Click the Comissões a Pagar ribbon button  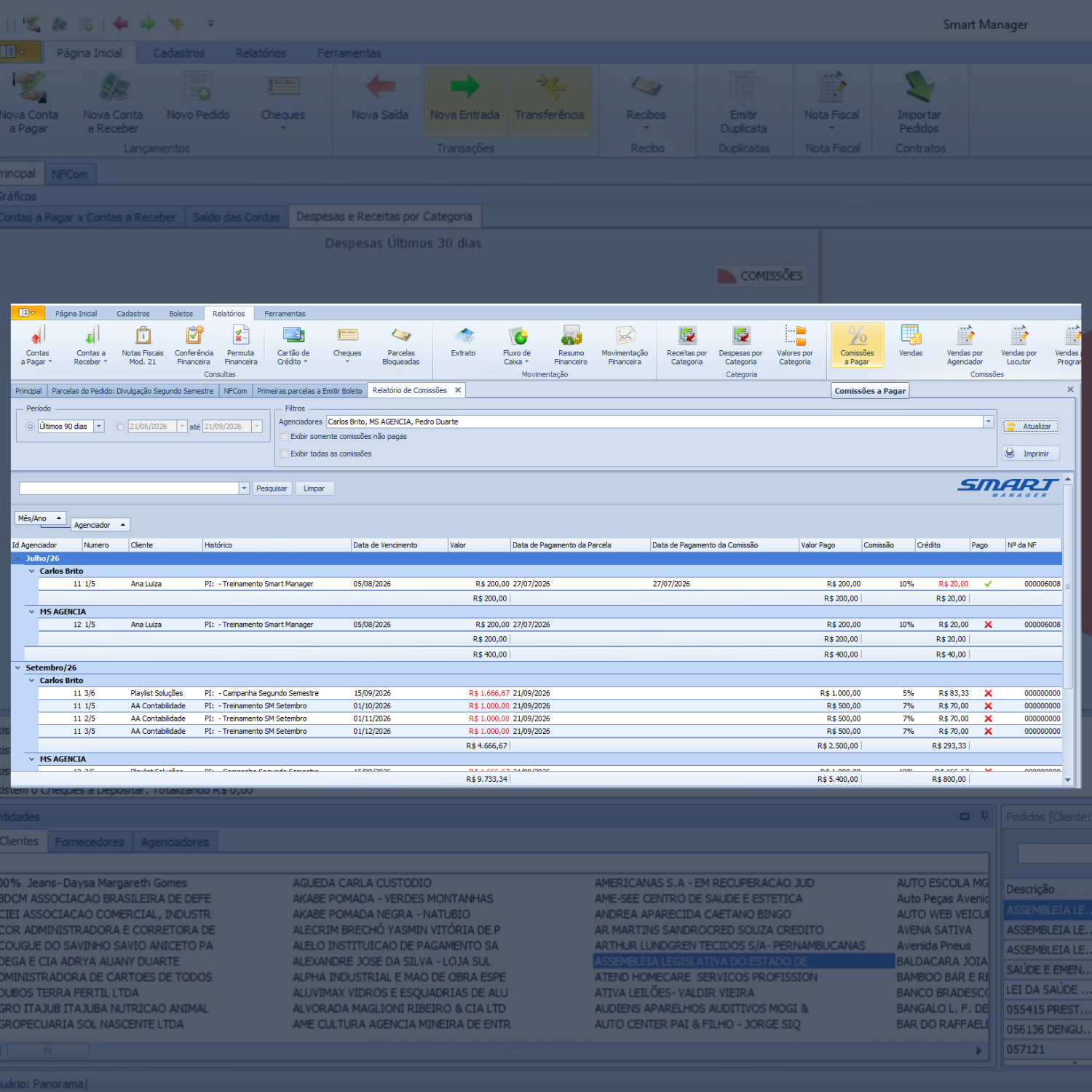pyautogui.click(x=858, y=345)
